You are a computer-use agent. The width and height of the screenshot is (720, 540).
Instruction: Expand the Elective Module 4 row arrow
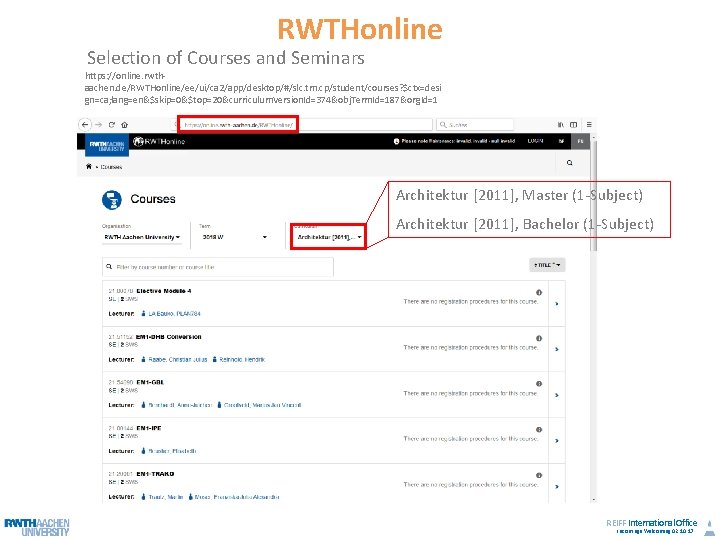[557, 304]
